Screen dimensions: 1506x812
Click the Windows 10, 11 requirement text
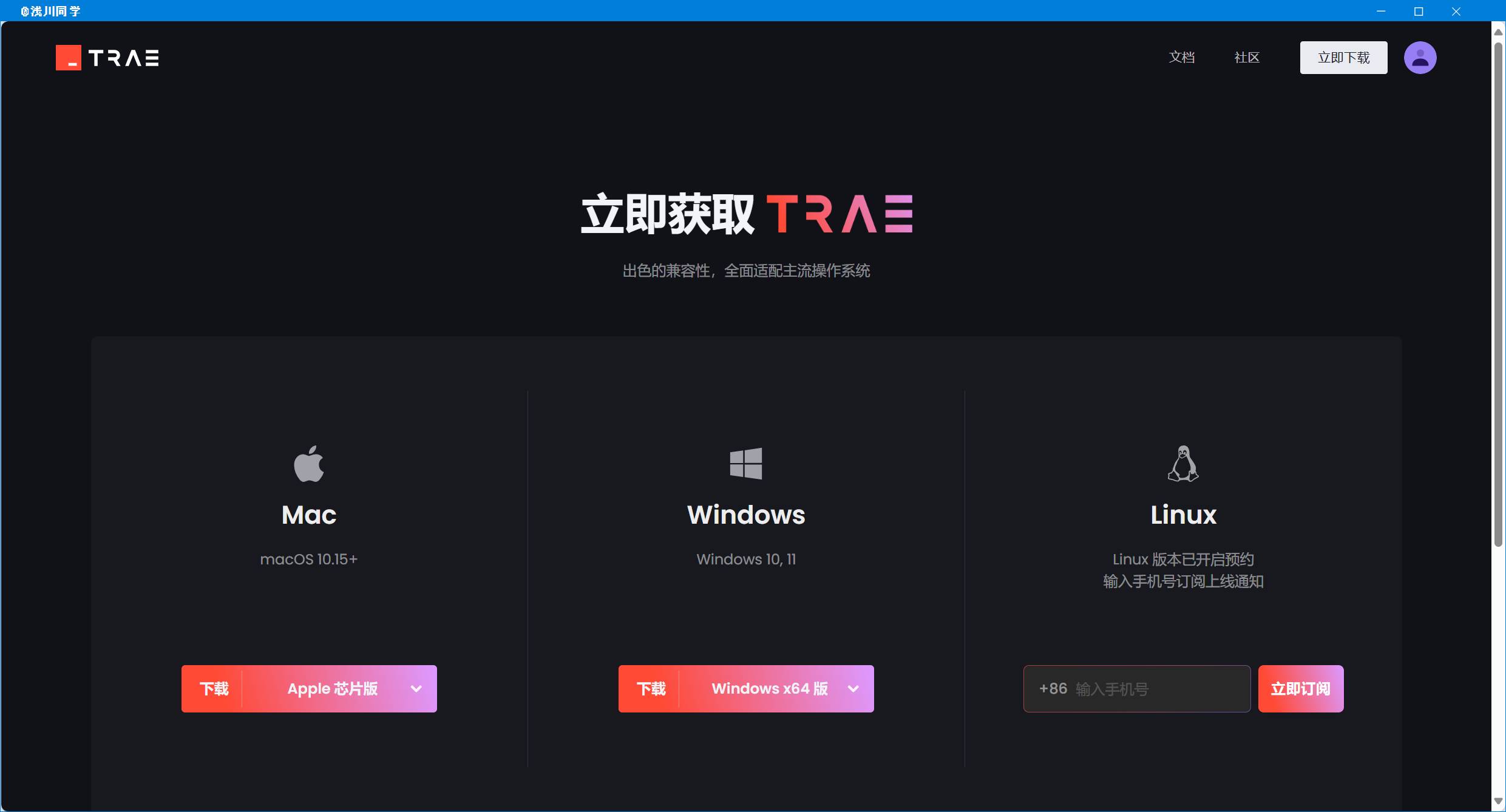746,559
